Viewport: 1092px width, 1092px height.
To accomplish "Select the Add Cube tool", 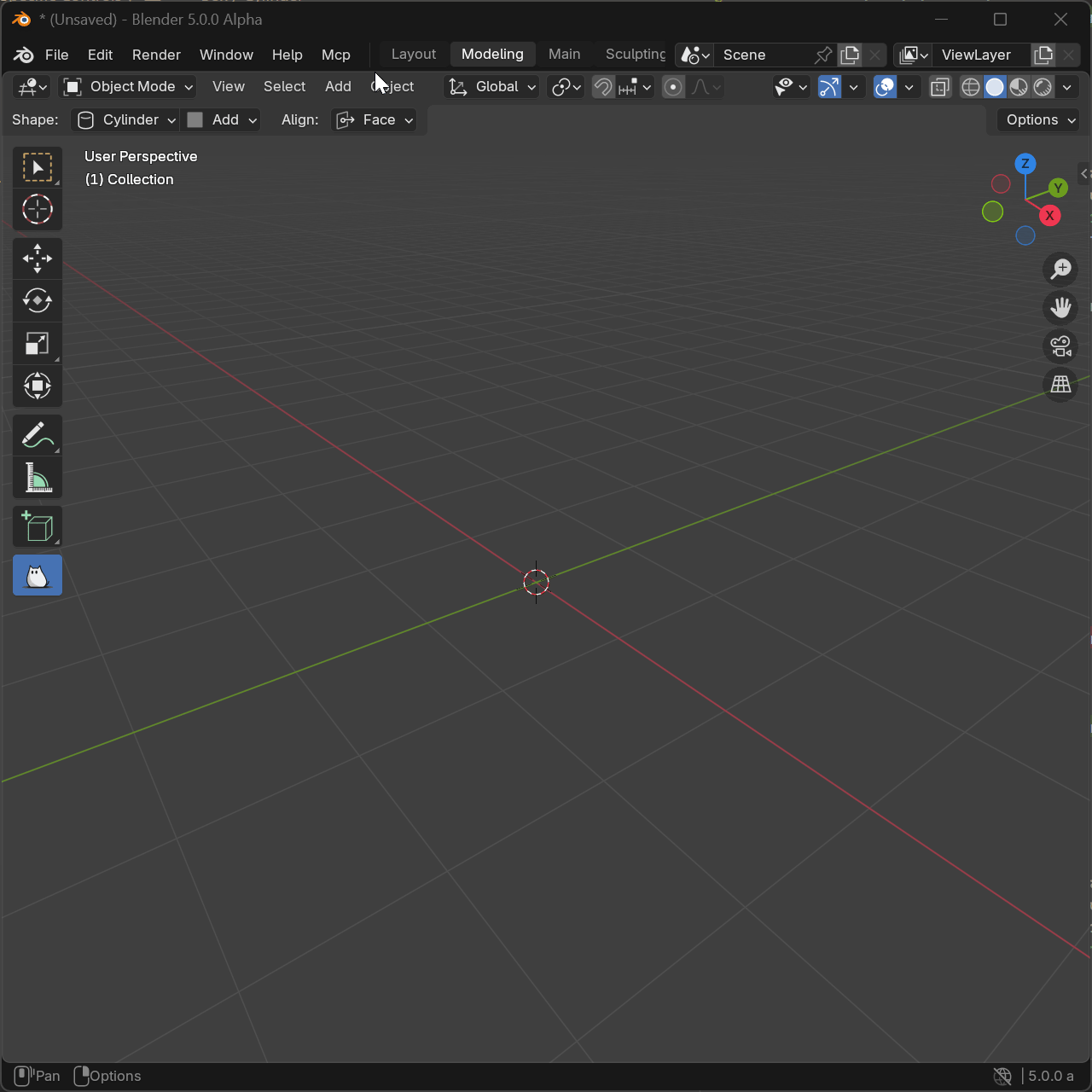I will point(38,527).
